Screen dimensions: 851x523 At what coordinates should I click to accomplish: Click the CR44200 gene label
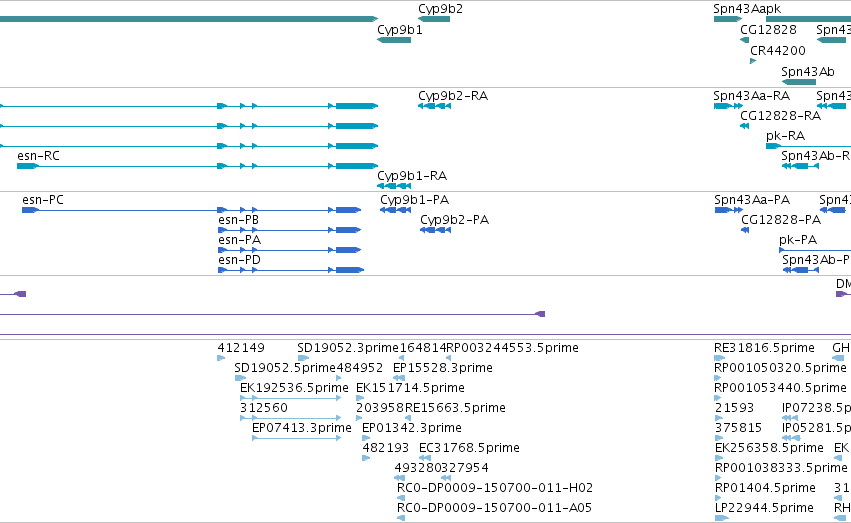(x=778, y=50)
